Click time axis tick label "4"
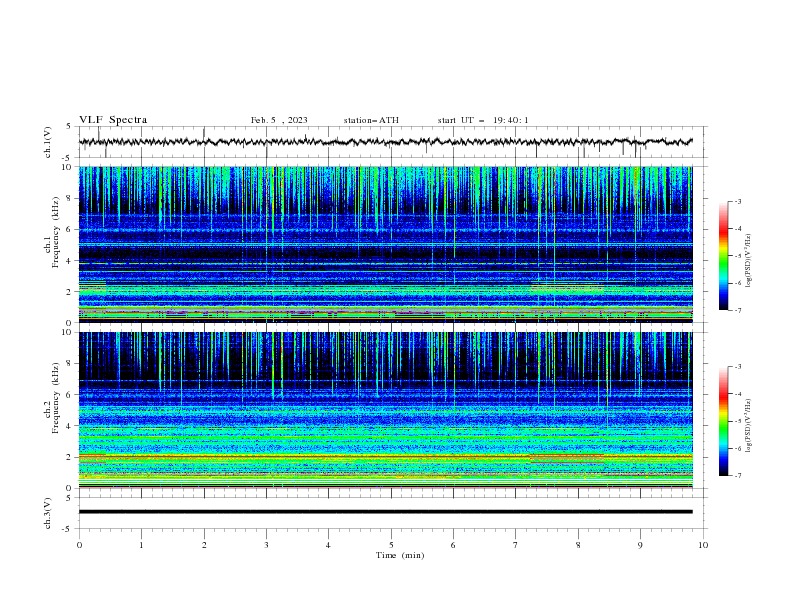792x612 pixels. [x=328, y=545]
